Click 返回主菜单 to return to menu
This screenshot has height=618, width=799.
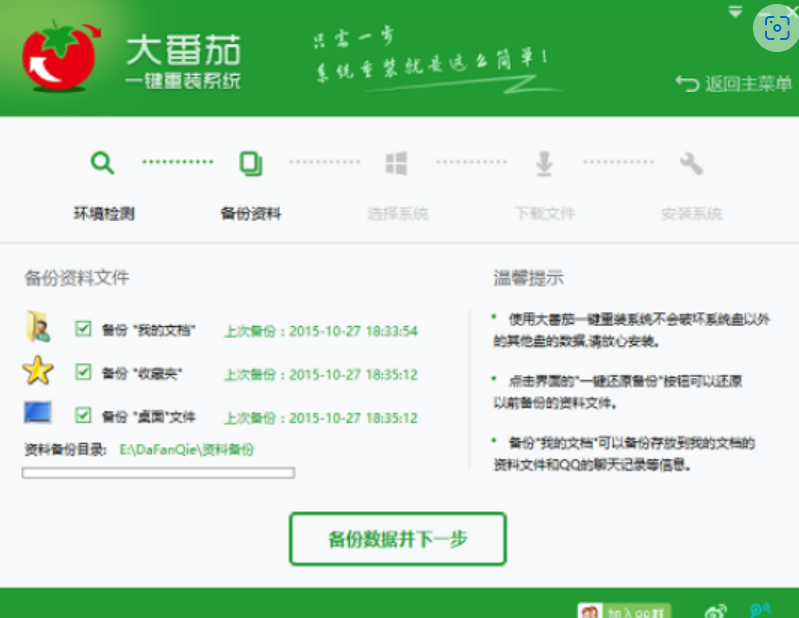click(734, 84)
